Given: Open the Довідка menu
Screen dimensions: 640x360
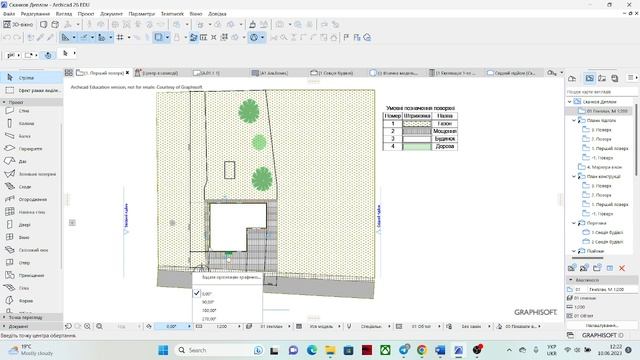Looking at the screenshot, I should [217, 13].
